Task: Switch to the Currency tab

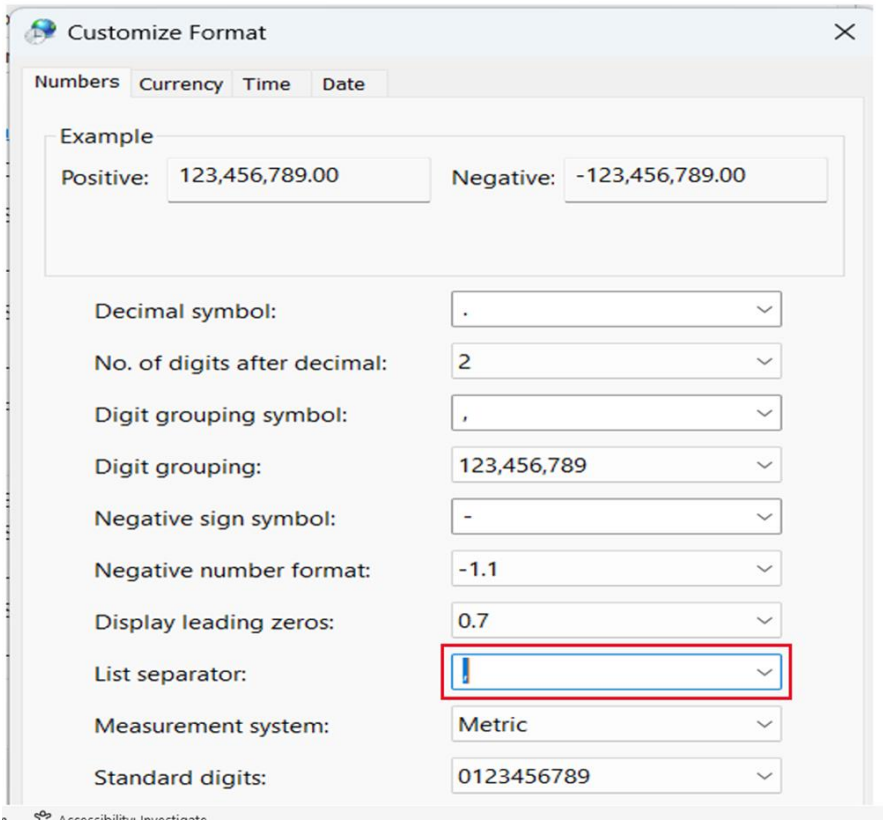Action: tap(180, 84)
